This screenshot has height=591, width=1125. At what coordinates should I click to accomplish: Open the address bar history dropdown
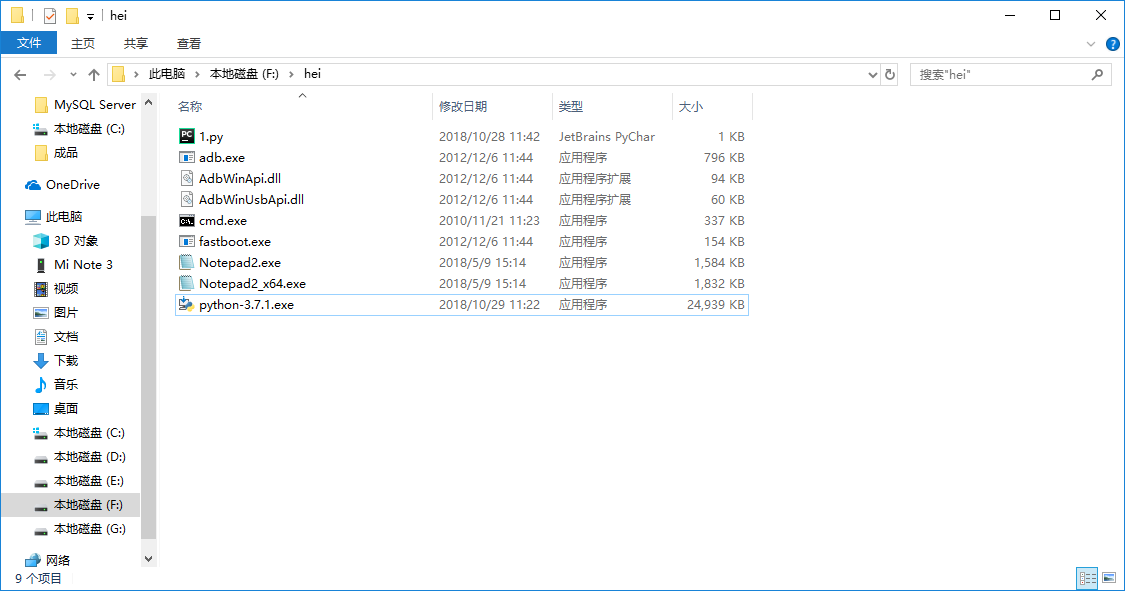pyautogui.click(x=872, y=75)
